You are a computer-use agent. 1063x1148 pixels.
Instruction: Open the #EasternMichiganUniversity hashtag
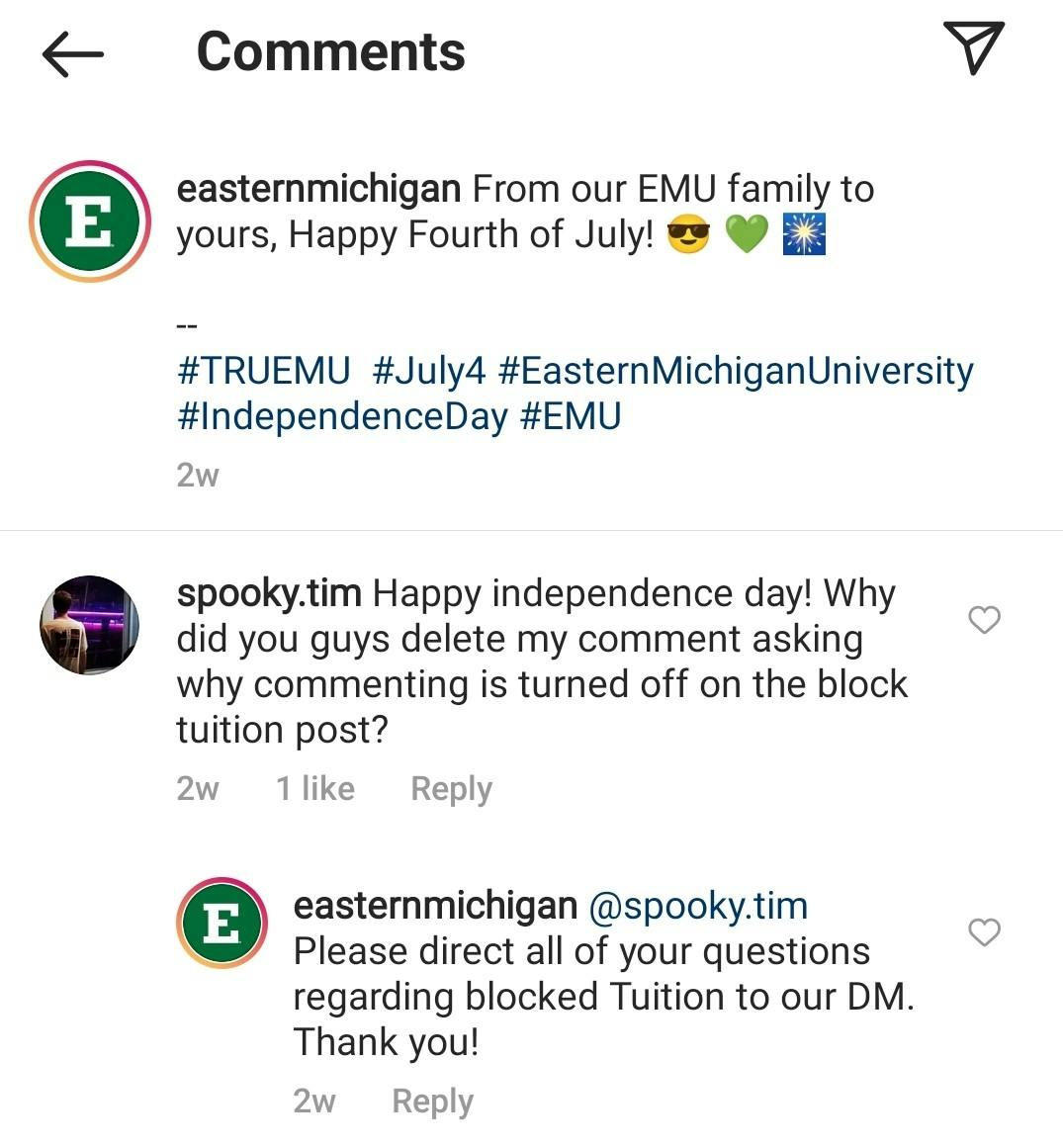coord(736,371)
